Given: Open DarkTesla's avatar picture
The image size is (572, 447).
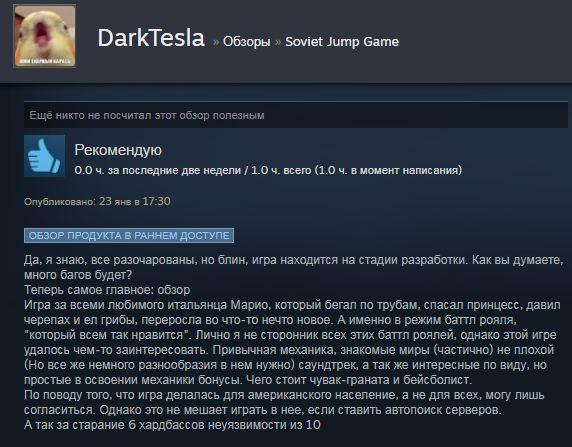Looking at the screenshot, I should point(45,36).
